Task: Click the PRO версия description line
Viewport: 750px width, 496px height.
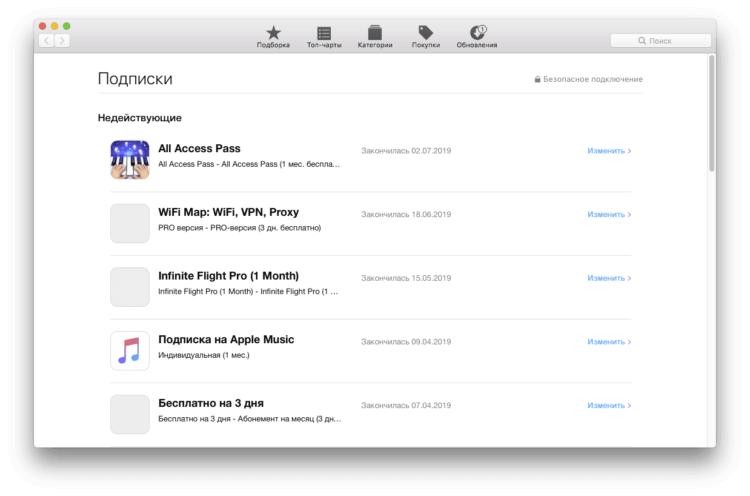Action: click(x=240, y=228)
